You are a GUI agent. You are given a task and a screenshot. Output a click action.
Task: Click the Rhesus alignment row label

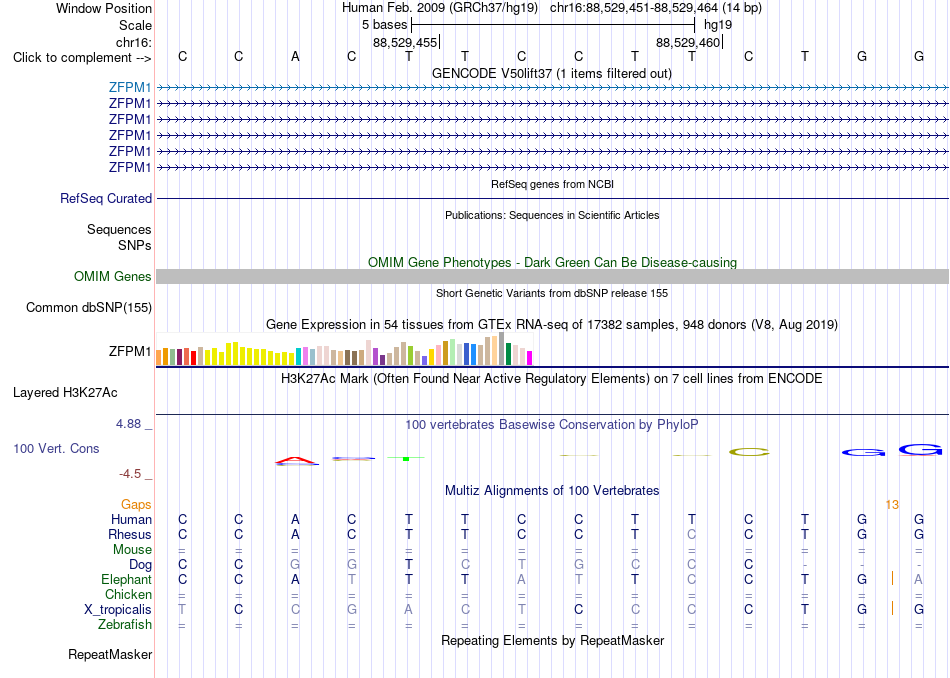point(130,535)
